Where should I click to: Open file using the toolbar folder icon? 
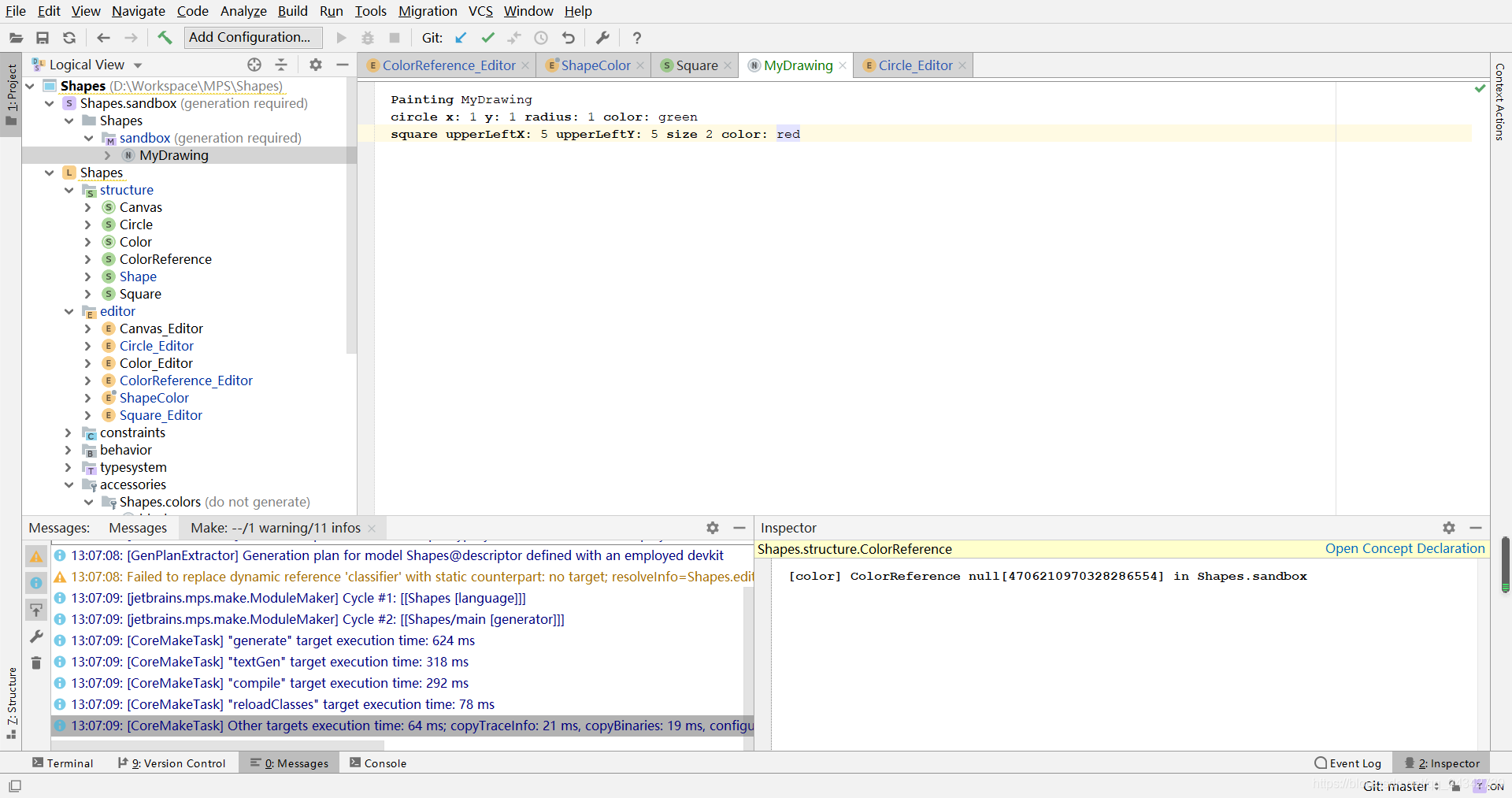pos(16,38)
